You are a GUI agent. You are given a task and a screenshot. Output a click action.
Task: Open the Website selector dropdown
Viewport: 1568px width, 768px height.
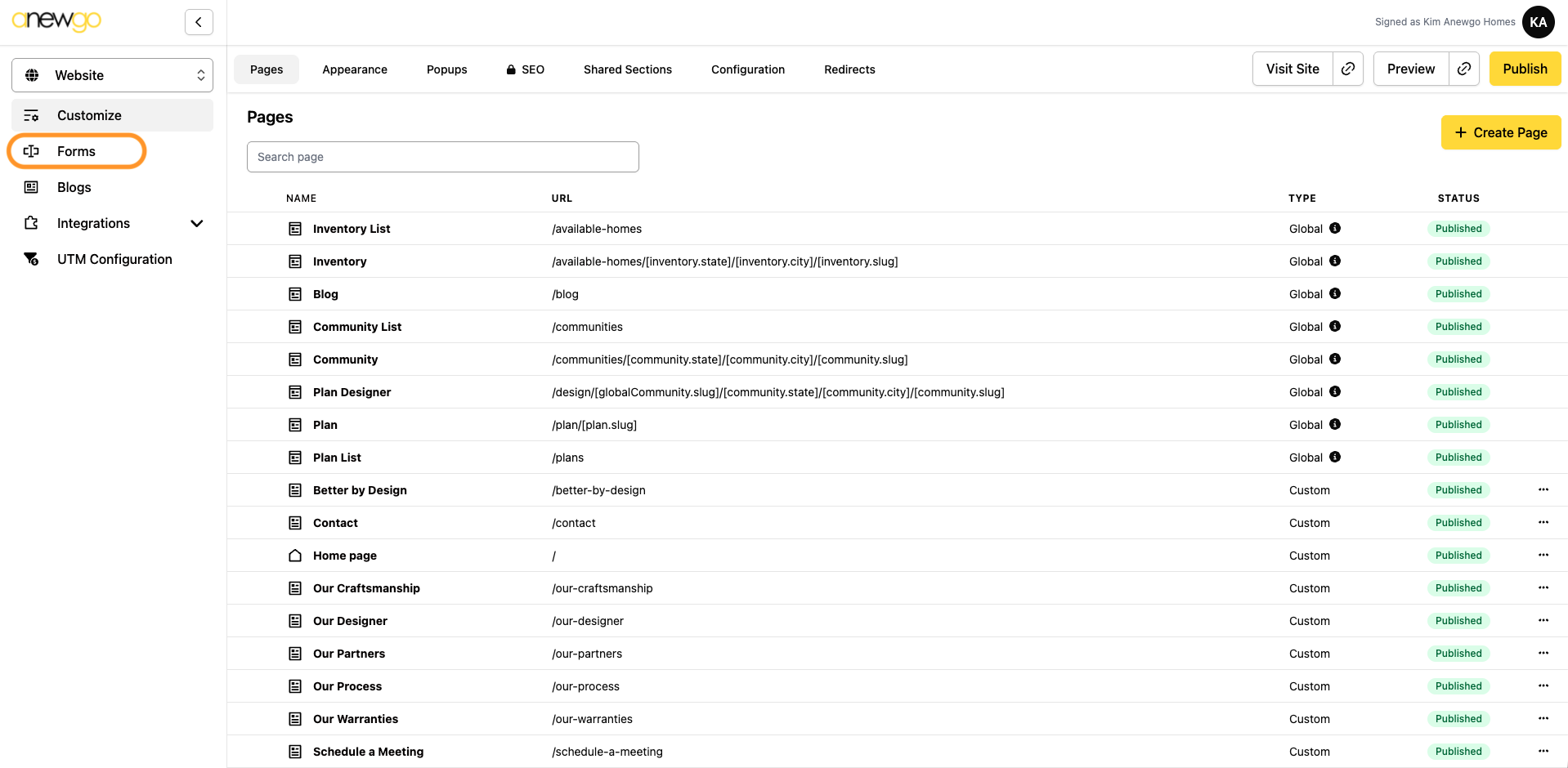(112, 75)
